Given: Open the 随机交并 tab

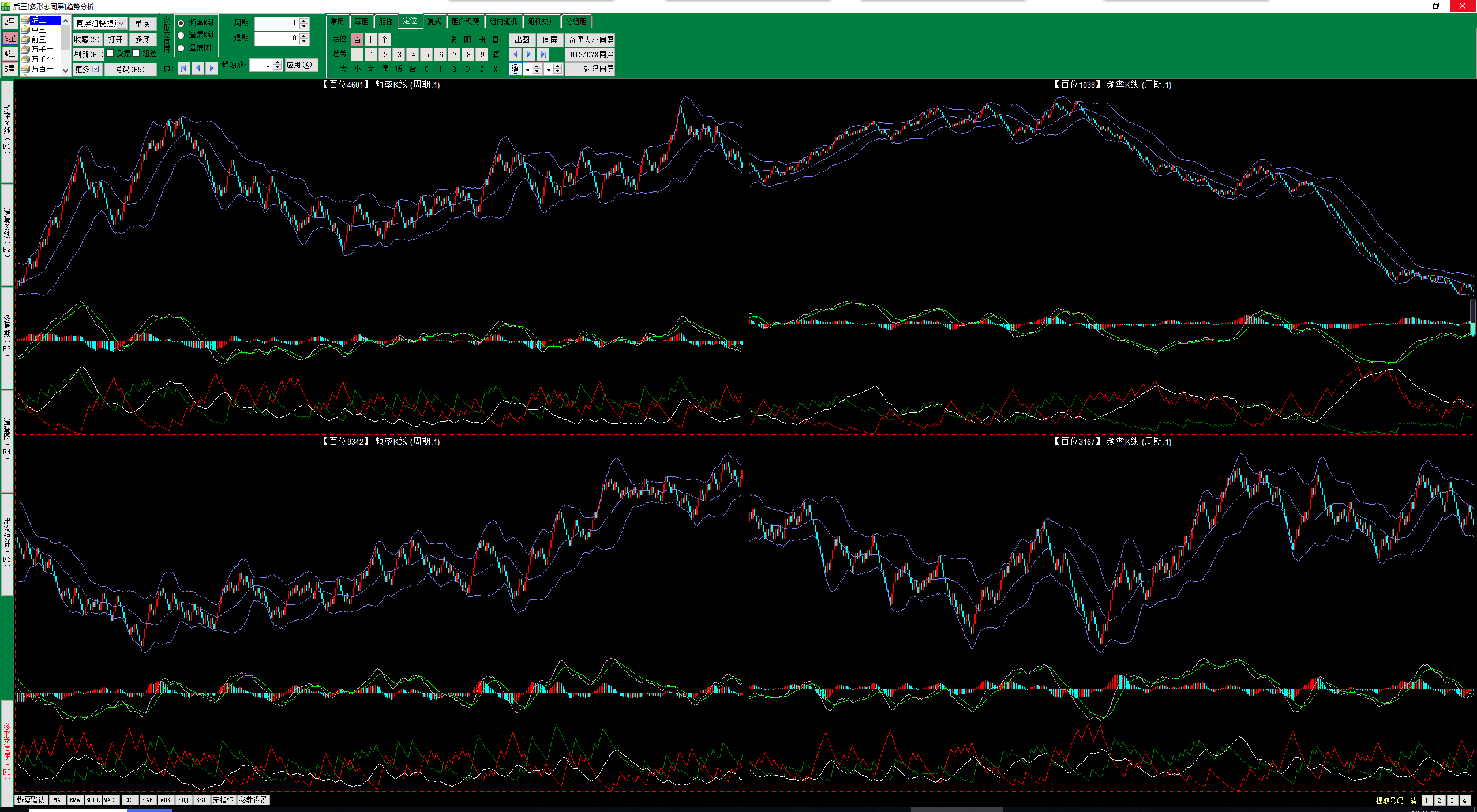Looking at the screenshot, I should click(541, 21).
